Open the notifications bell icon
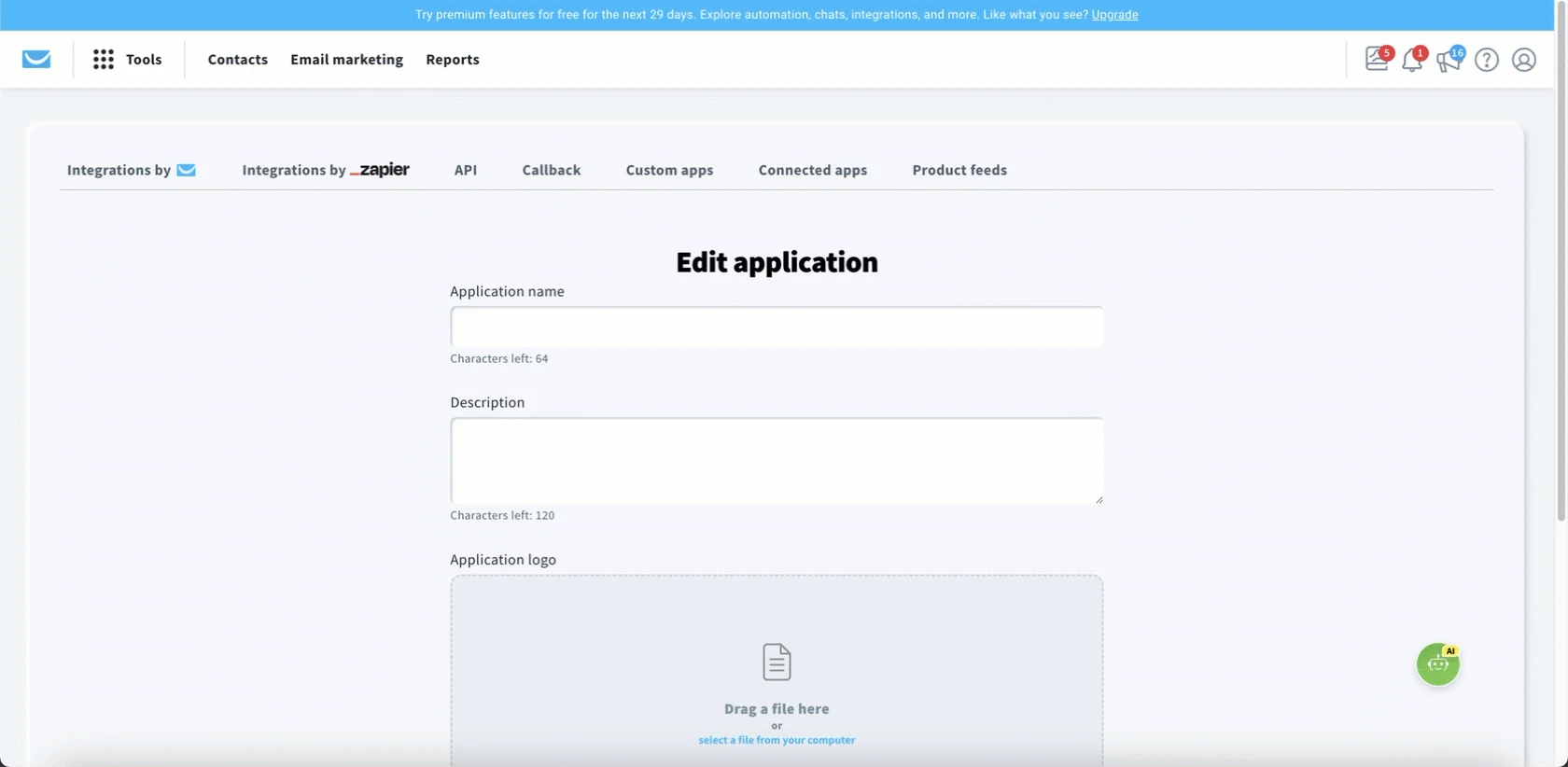1568x767 pixels. 1413,59
